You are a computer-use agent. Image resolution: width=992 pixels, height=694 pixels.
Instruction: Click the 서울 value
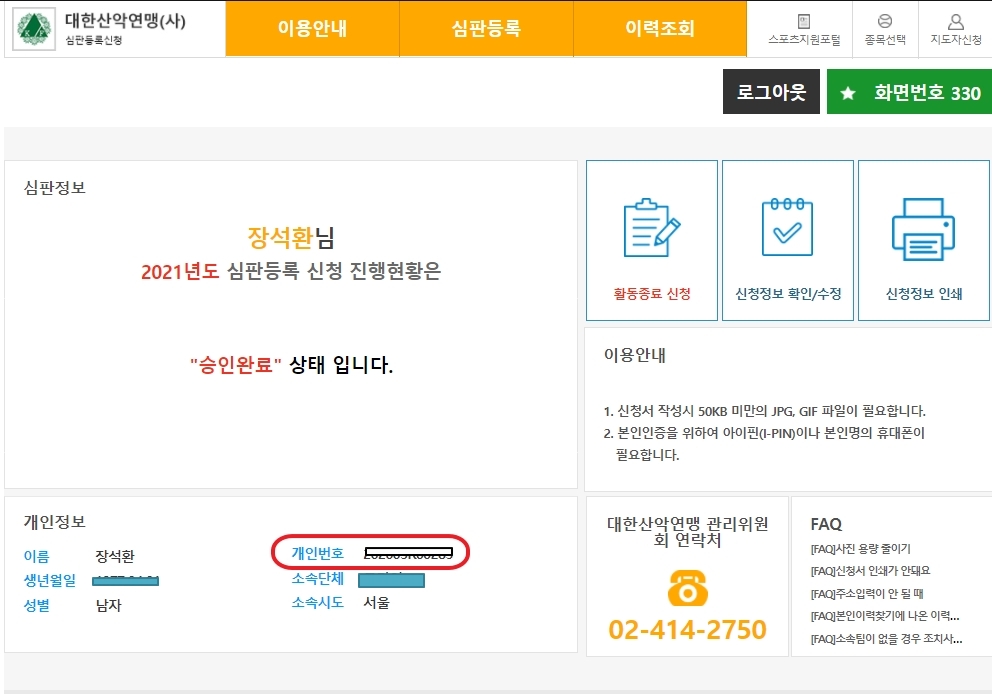click(x=376, y=603)
